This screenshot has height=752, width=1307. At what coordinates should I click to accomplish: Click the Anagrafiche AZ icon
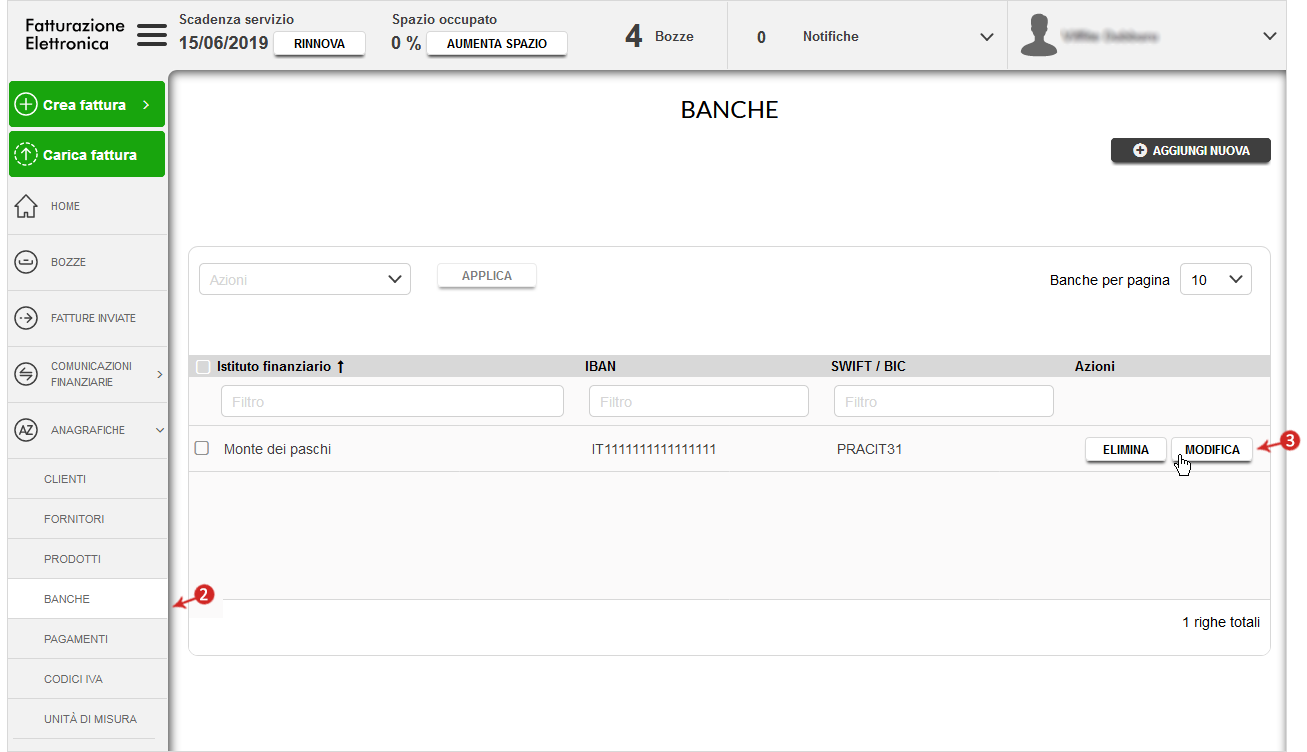(x=26, y=430)
